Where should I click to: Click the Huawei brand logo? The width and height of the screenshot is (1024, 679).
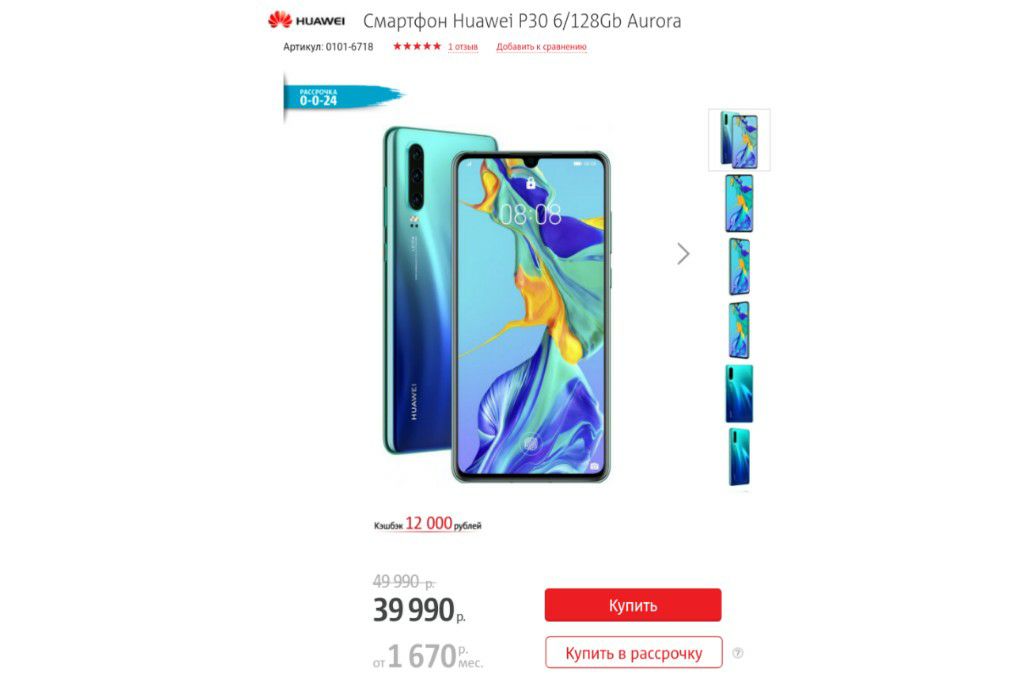point(306,20)
